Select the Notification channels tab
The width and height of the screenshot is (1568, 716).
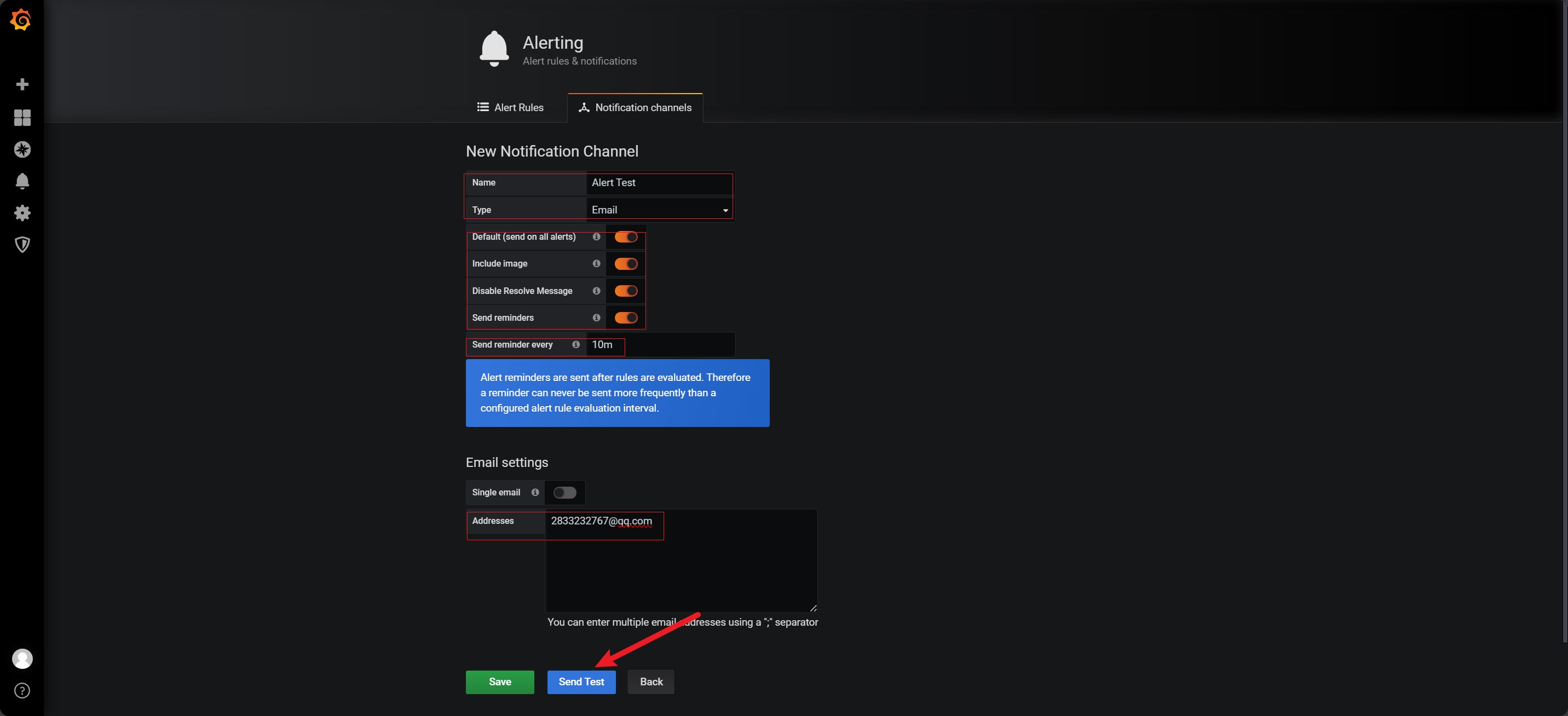[x=635, y=108]
